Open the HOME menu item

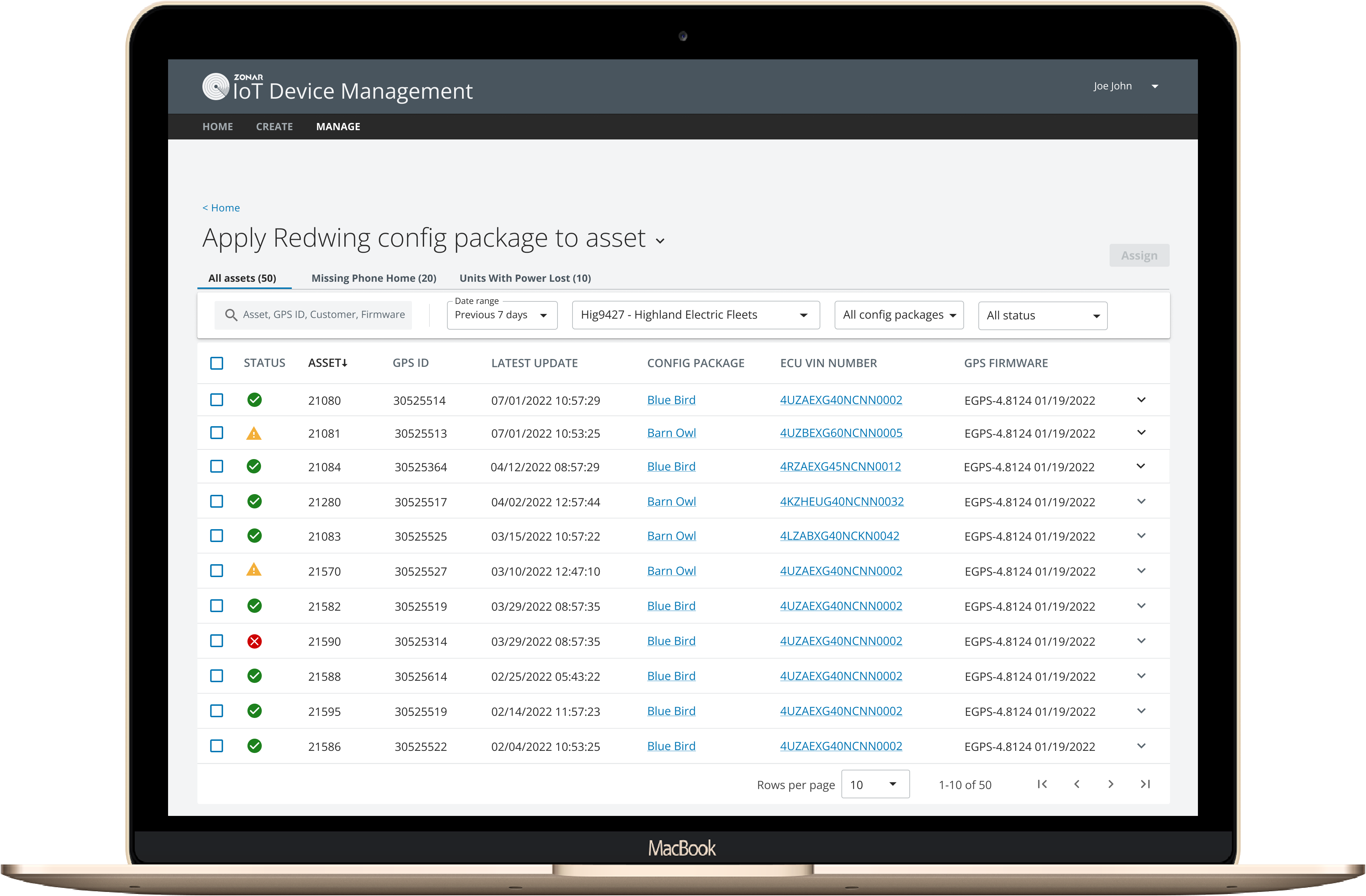point(217,127)
